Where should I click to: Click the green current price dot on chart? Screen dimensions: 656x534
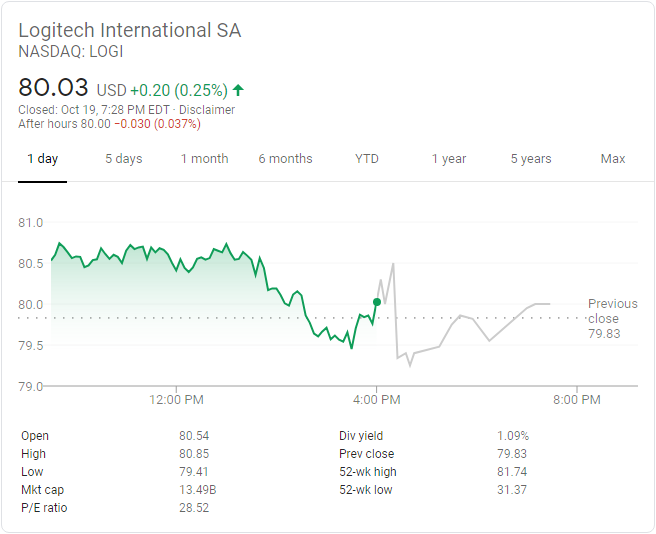tap(377, 302)
